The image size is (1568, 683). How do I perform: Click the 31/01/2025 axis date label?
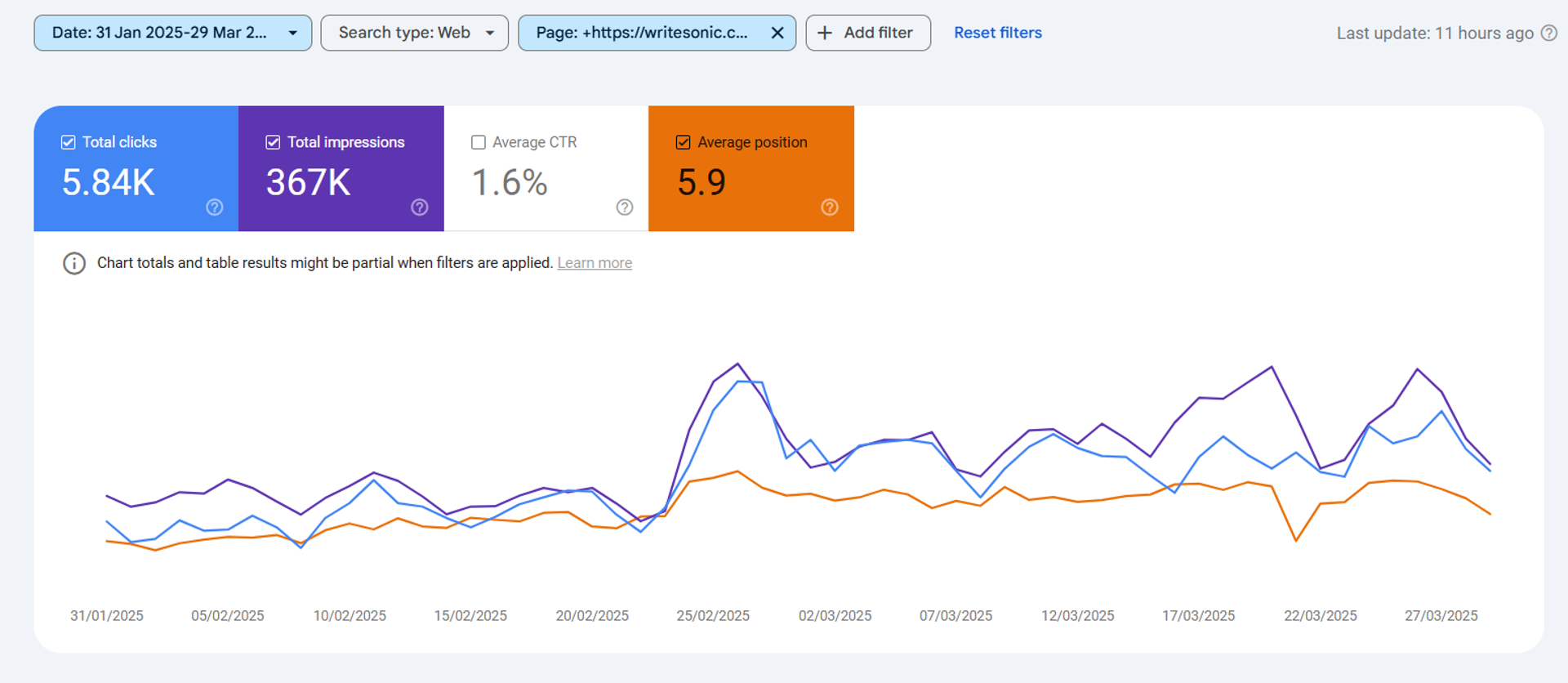(107, 616)
